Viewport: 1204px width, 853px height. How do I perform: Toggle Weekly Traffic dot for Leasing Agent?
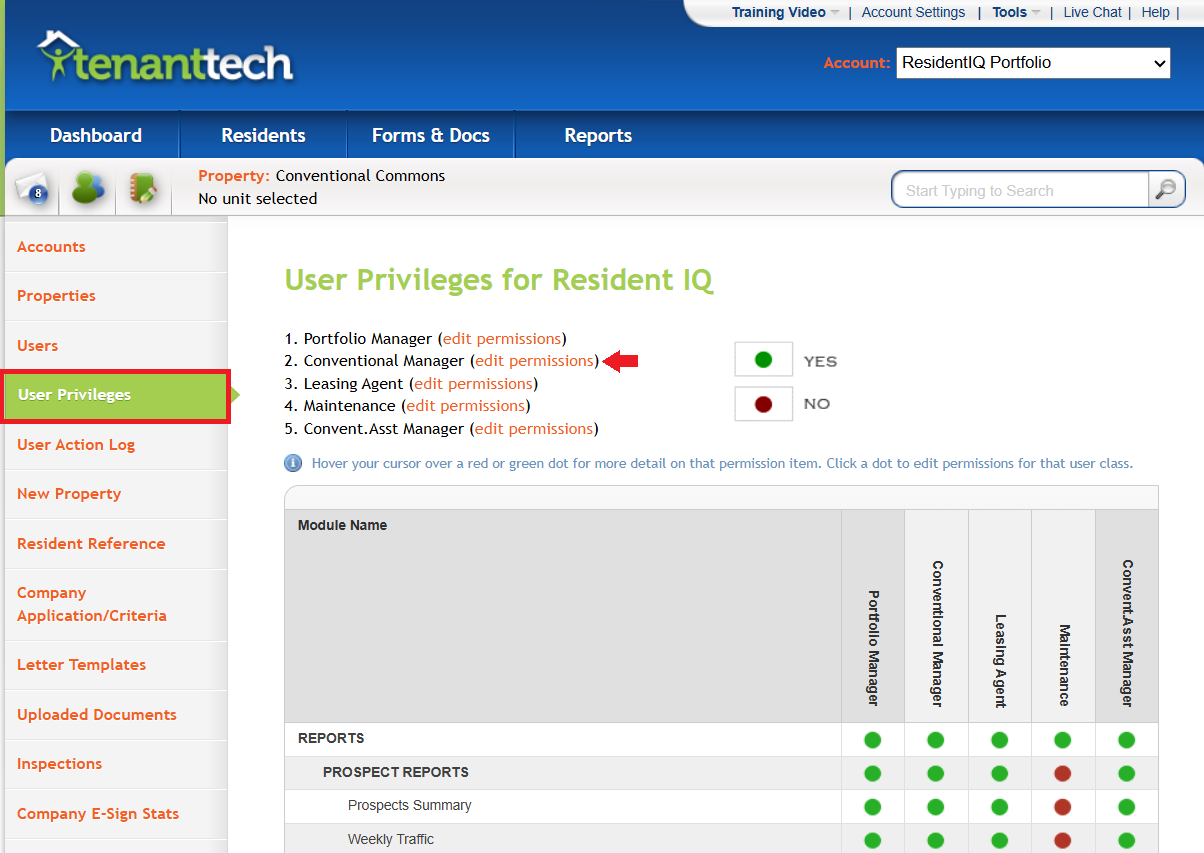pyautogui.click(x=999, y=840)
